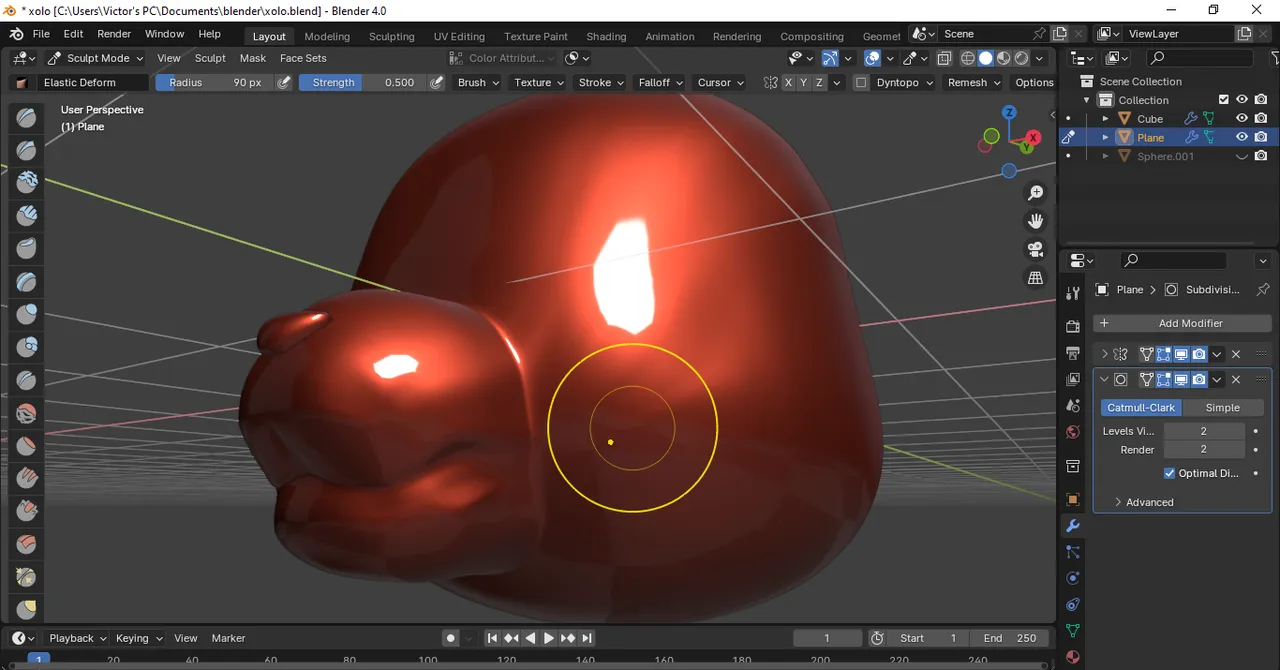Open the Render properties tab
1280x670 pixels.
pyautogui.click(x=1073, y=327)
